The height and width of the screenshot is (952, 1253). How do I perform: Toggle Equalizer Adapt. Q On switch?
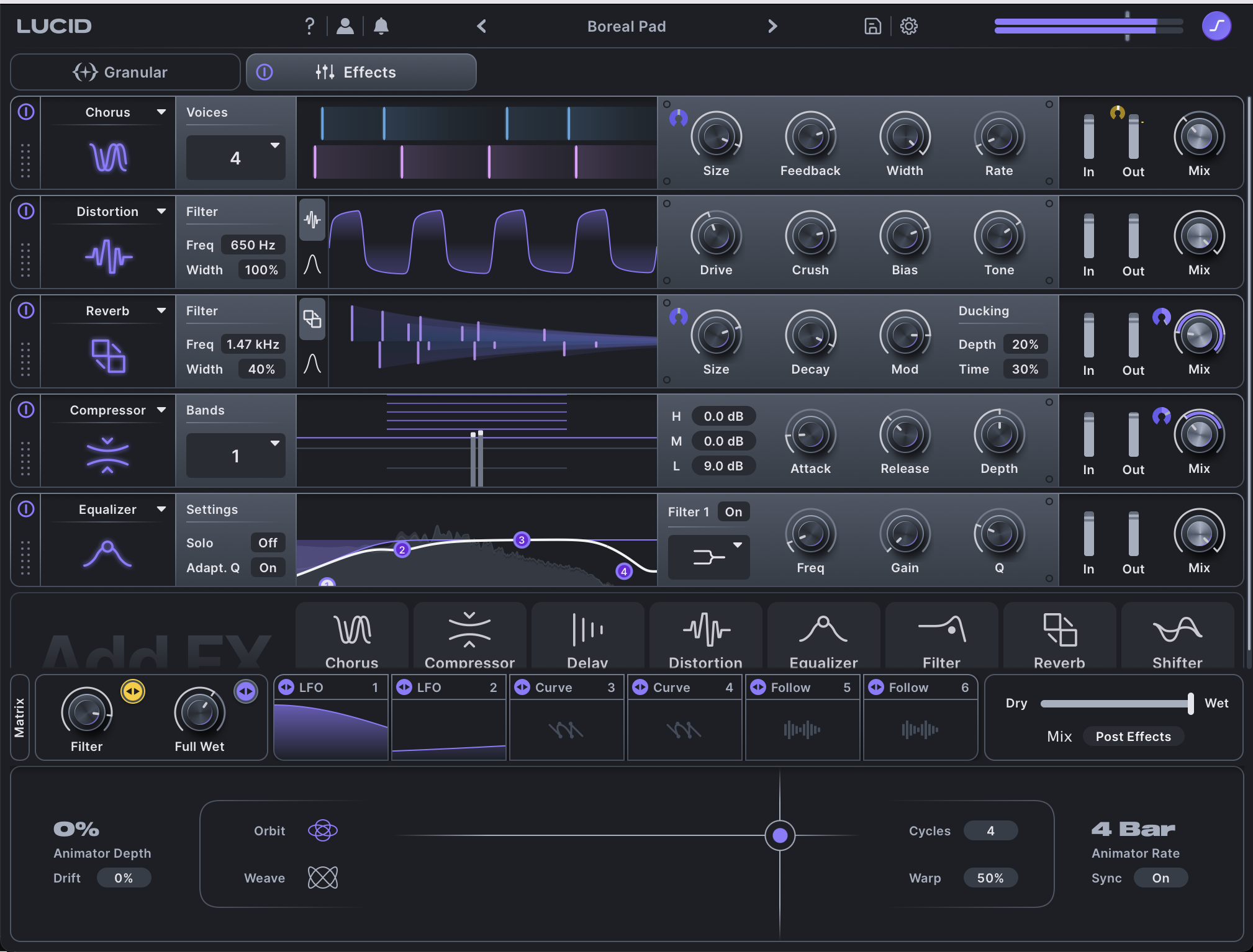[268, 568]
